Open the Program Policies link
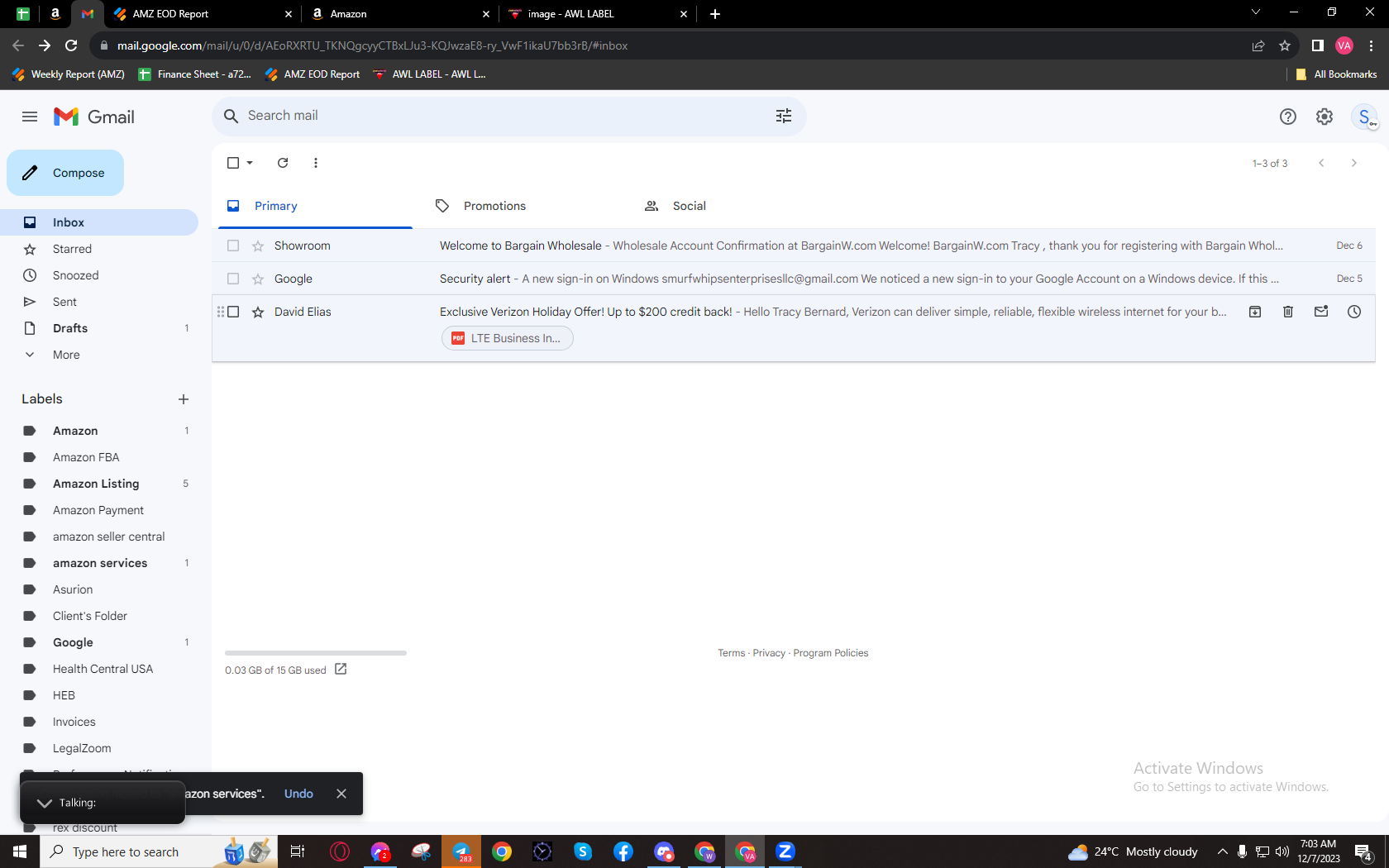 coord(831,653)
